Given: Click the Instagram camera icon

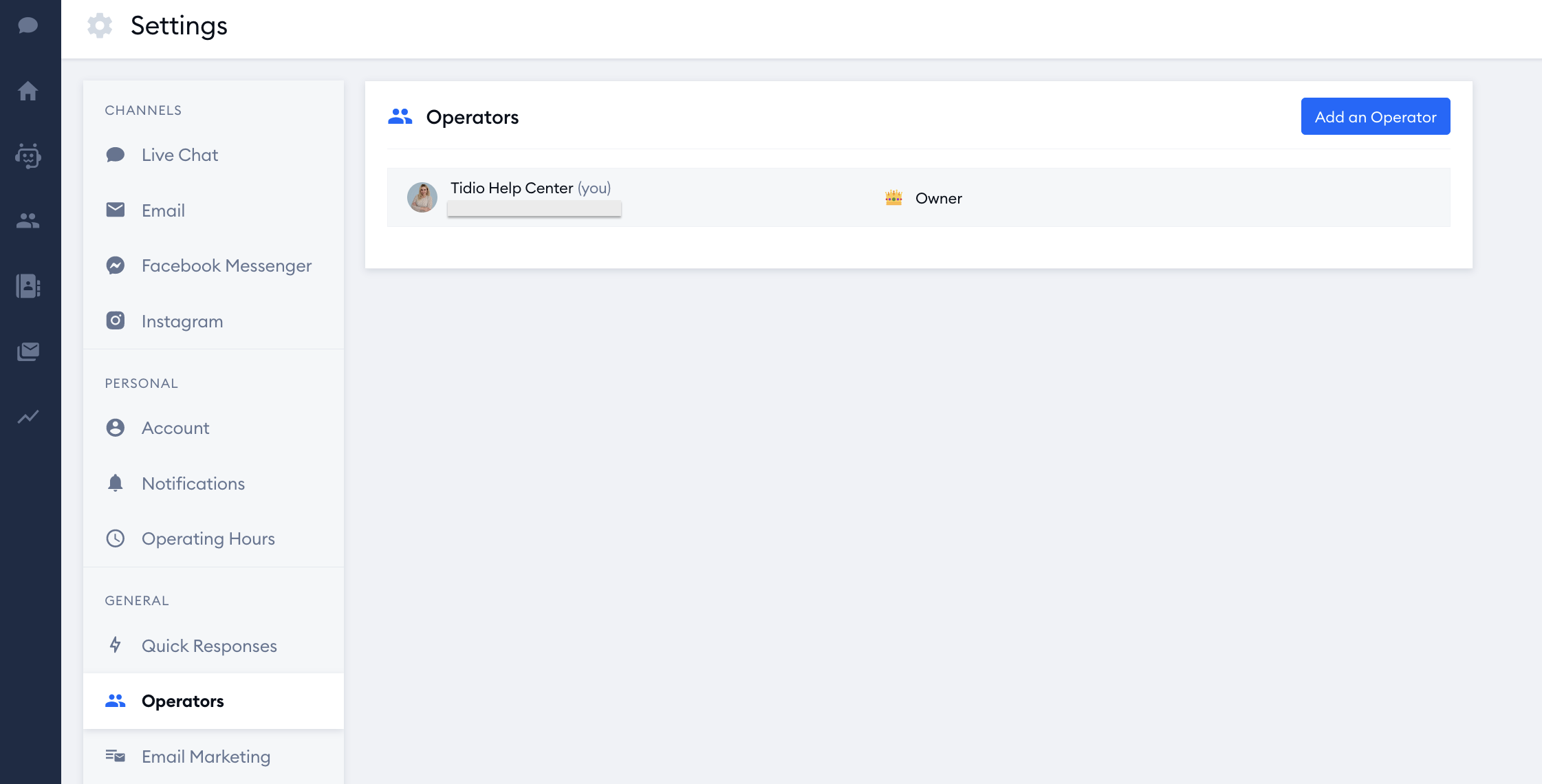Looking at the screenshot, I should point(116,320).
